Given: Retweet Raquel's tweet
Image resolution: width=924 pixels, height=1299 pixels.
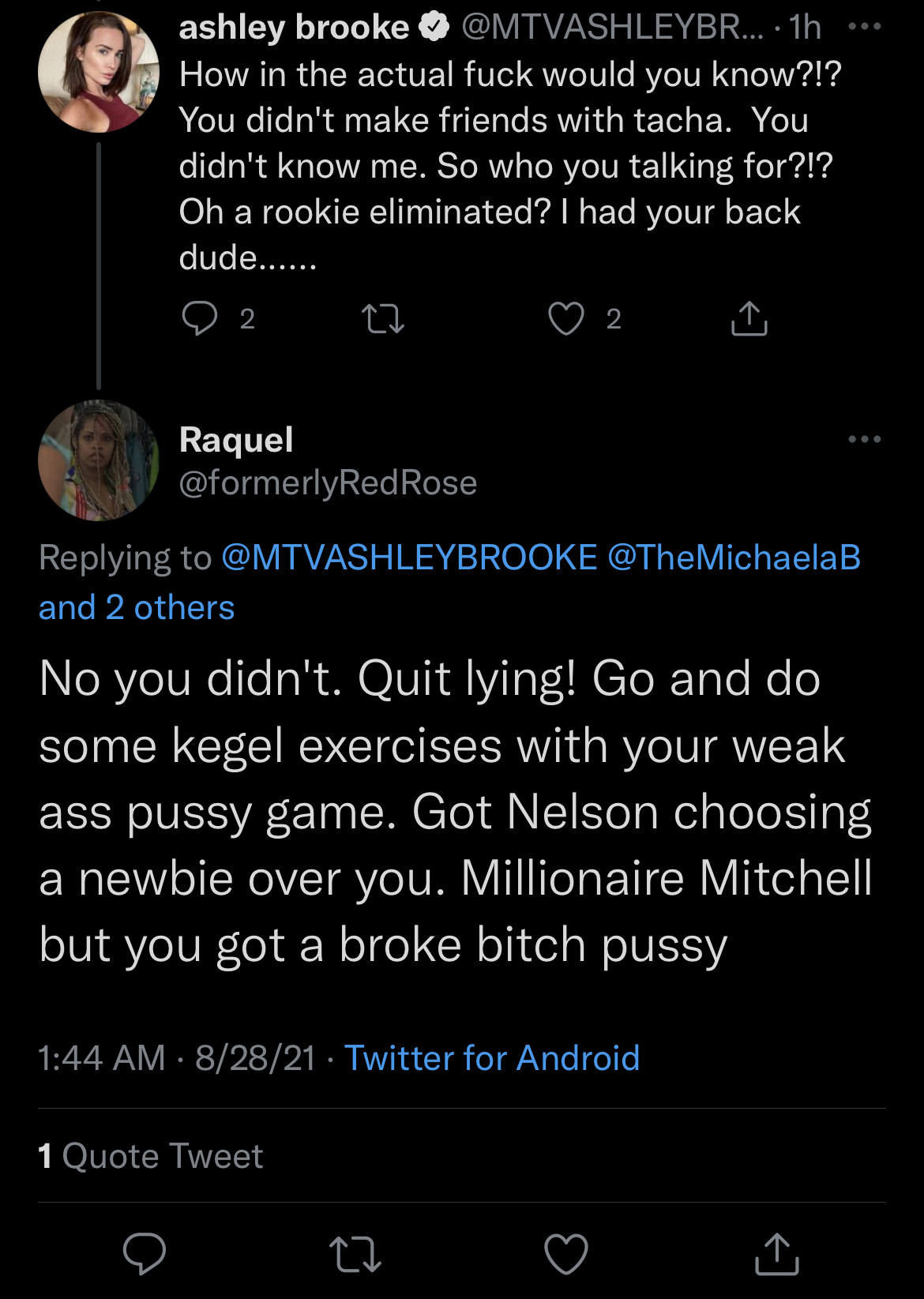Looking at the screenshot, I should pos(355,1254).
